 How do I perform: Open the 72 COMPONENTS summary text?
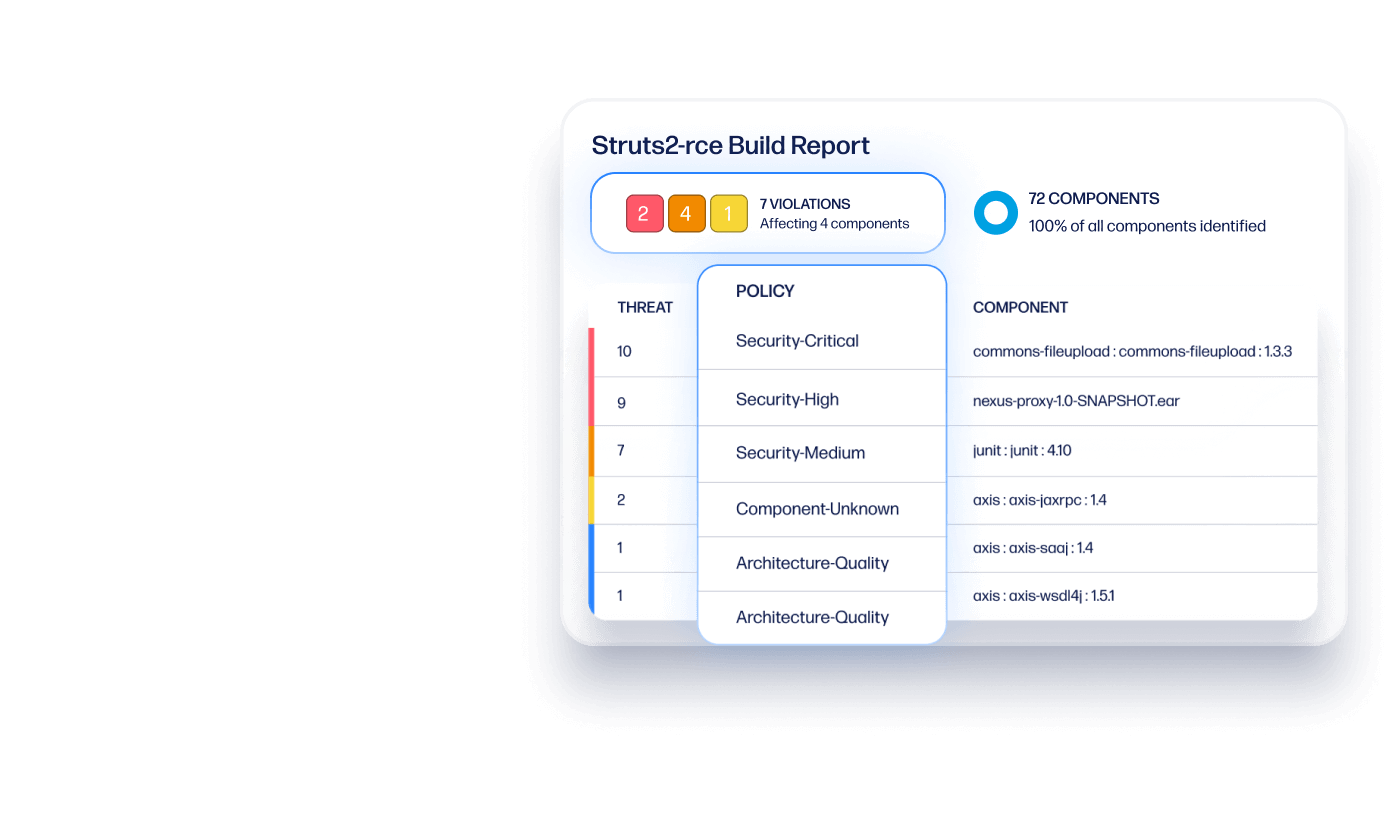coord(1094,198)
